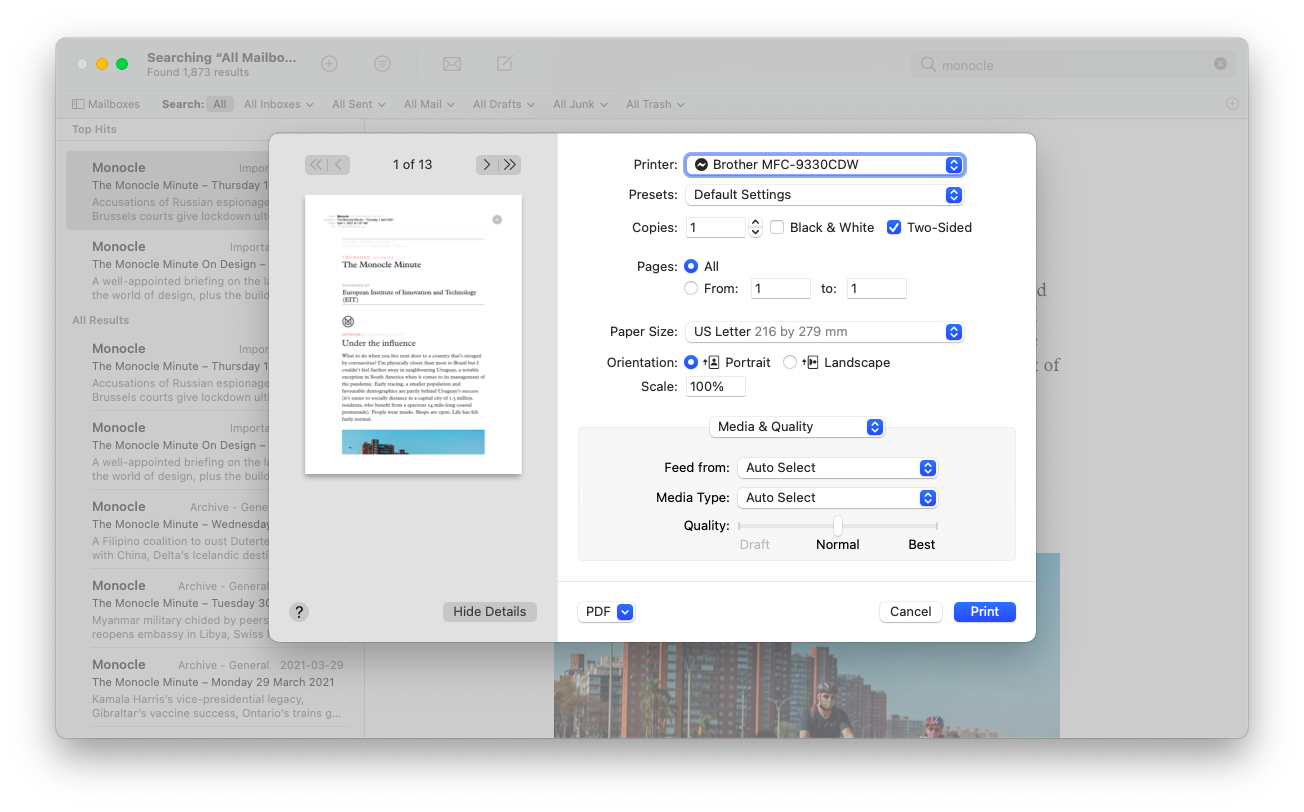Screen dimensions: 1304x812
Task: Click the Scale percentage field
Action: coord(715,387)
